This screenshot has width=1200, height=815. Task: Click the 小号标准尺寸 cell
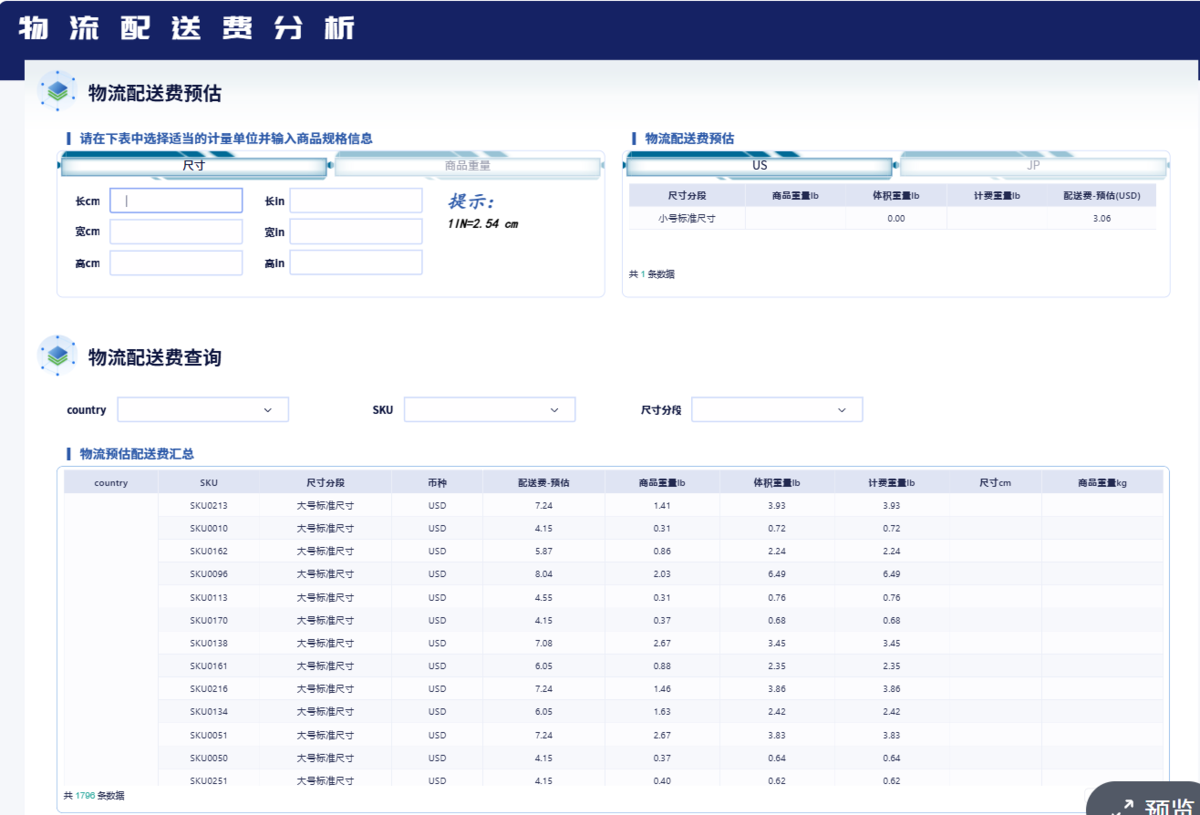point(687,218)
